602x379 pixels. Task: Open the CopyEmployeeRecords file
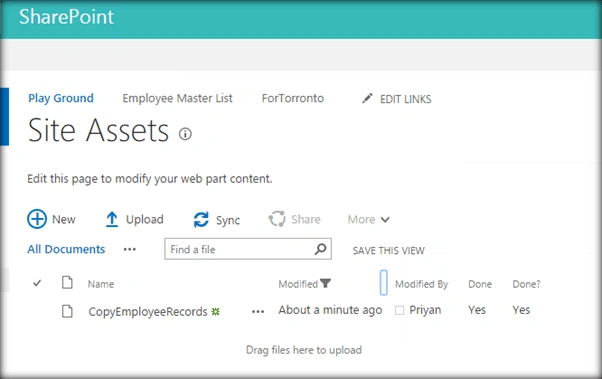tap(148, 311)
